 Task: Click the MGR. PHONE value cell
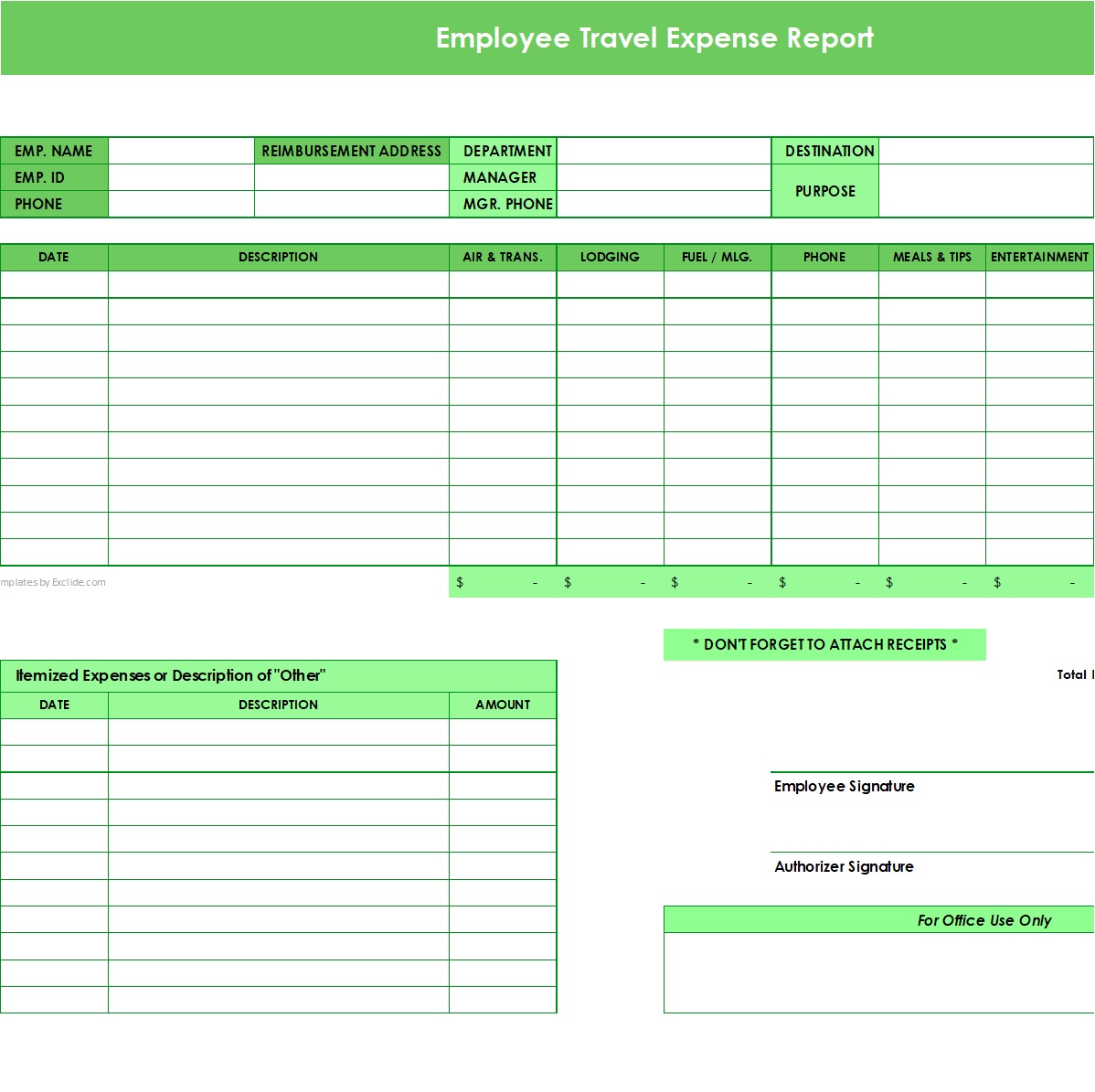coord(664,204)
